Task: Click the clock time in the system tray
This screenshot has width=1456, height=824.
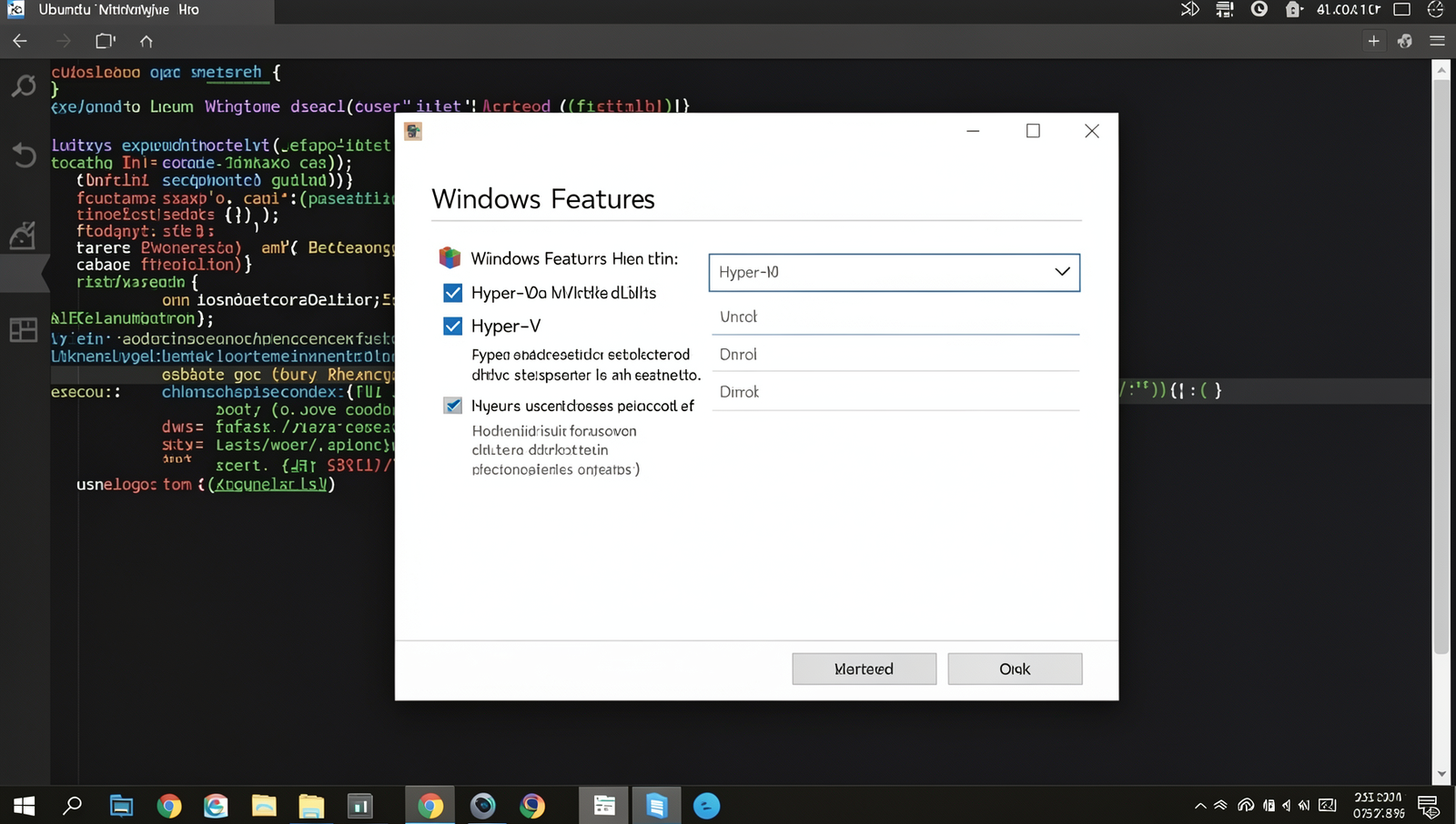Action: (x=1378, y=806)
